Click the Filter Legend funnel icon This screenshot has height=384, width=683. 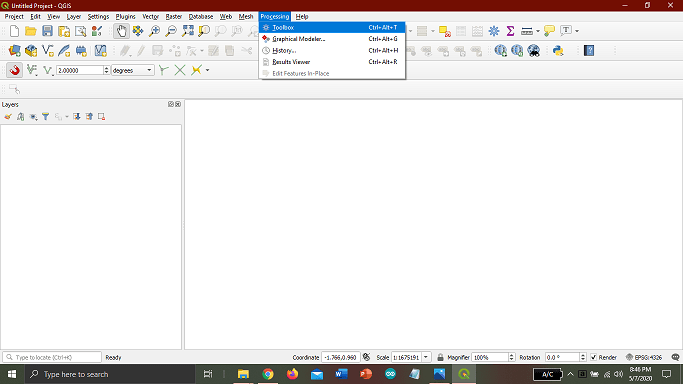(x=45, y=117)
